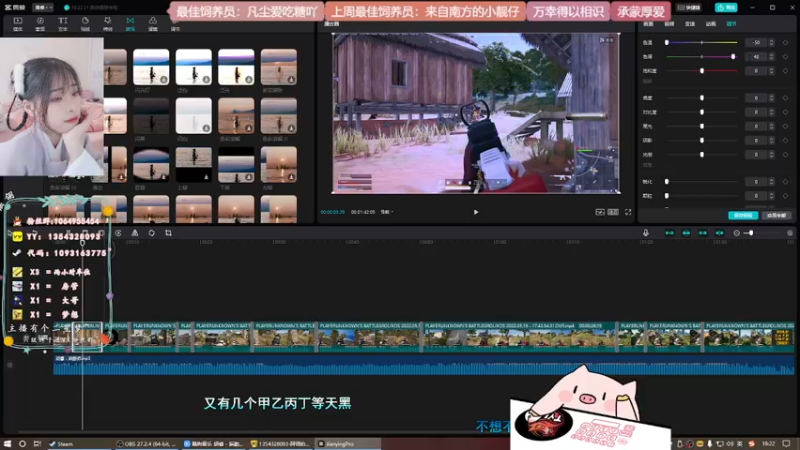Open the dropdown right of total duration 00:01:42:05
The image size is (800, 450).
[387, 212]
